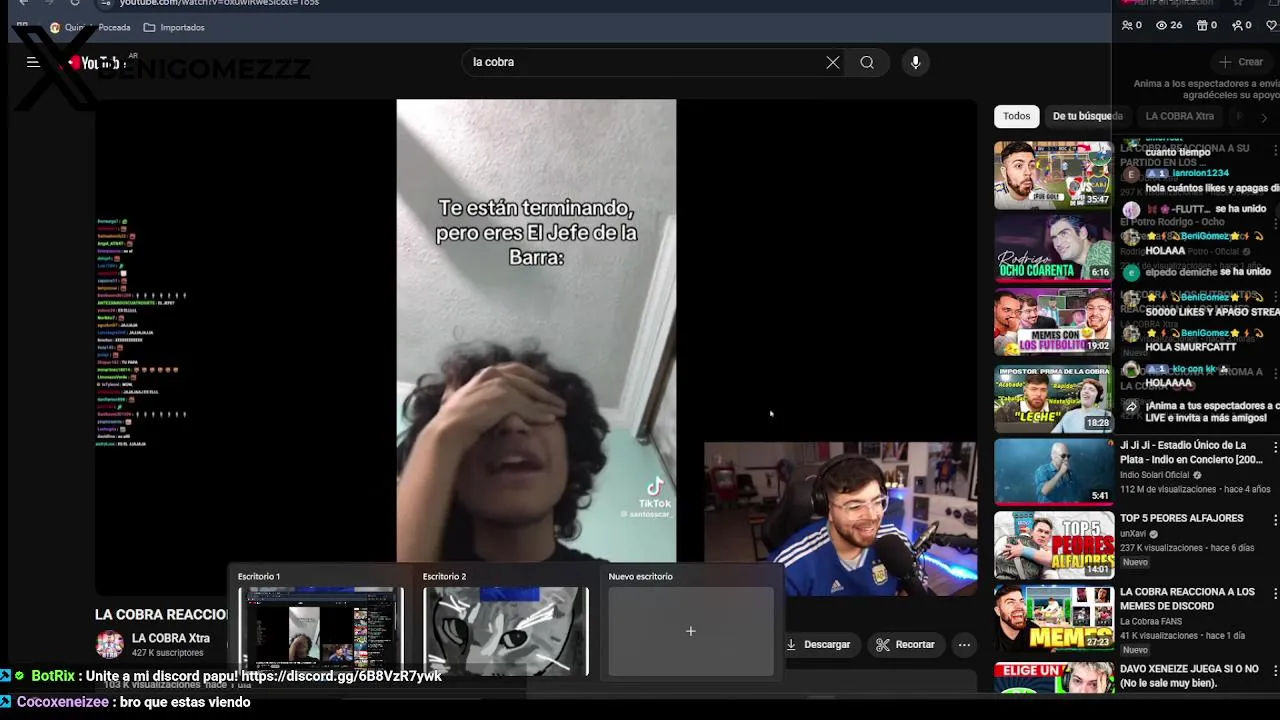Open the 'LA COBRA Xtra' channel name below video
This screenshot has width=1280, height=720.
click(x=171, y=638)
